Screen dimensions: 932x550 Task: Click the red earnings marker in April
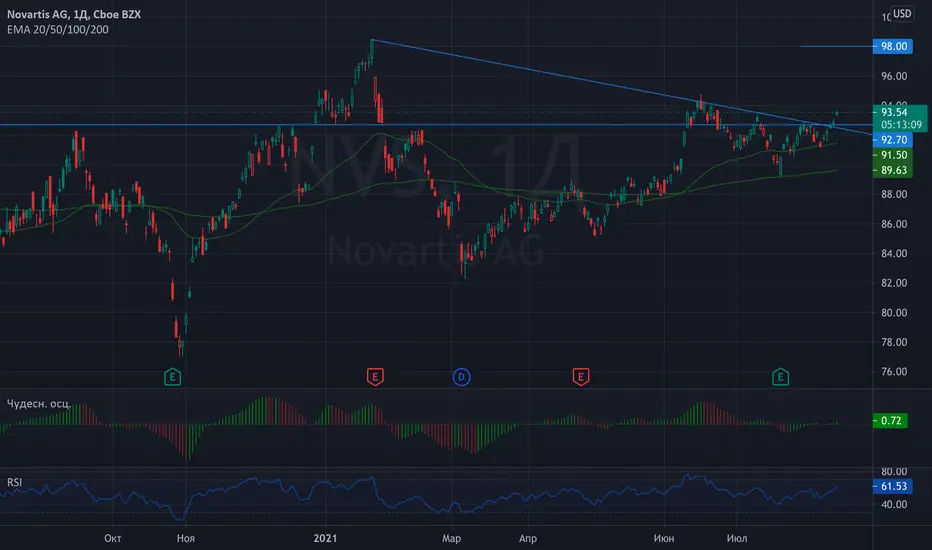581,376
